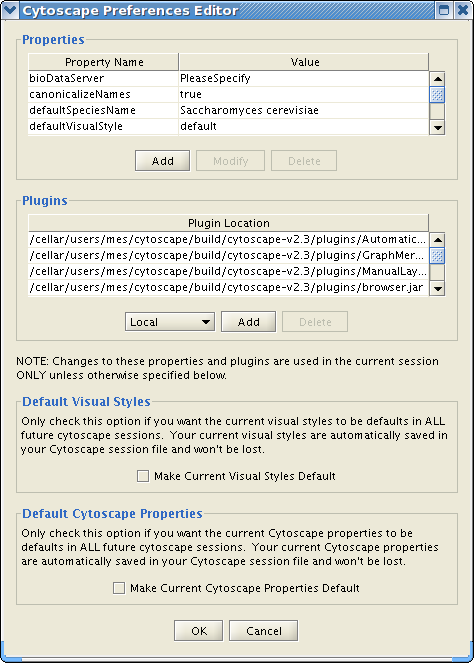The image size is (474, 663).
Task: Click the Plugins list scroll up arrow
Action: coord(437,240)
